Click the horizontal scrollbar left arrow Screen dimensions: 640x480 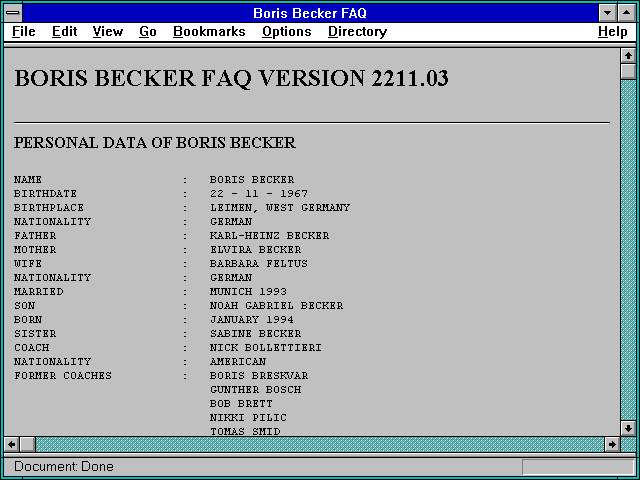[x=11, y=444]
